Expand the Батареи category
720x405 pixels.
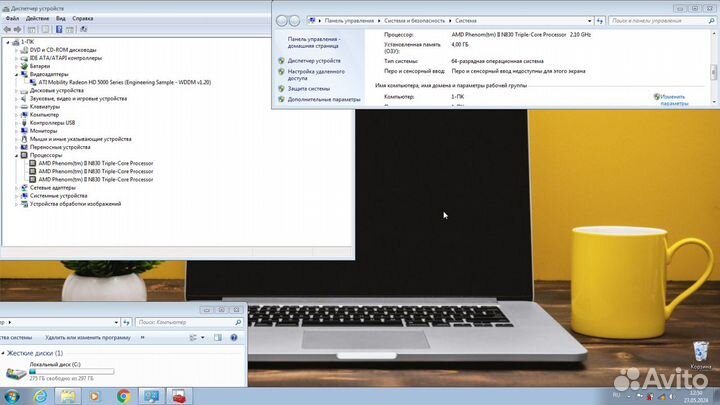coord(16,66)
